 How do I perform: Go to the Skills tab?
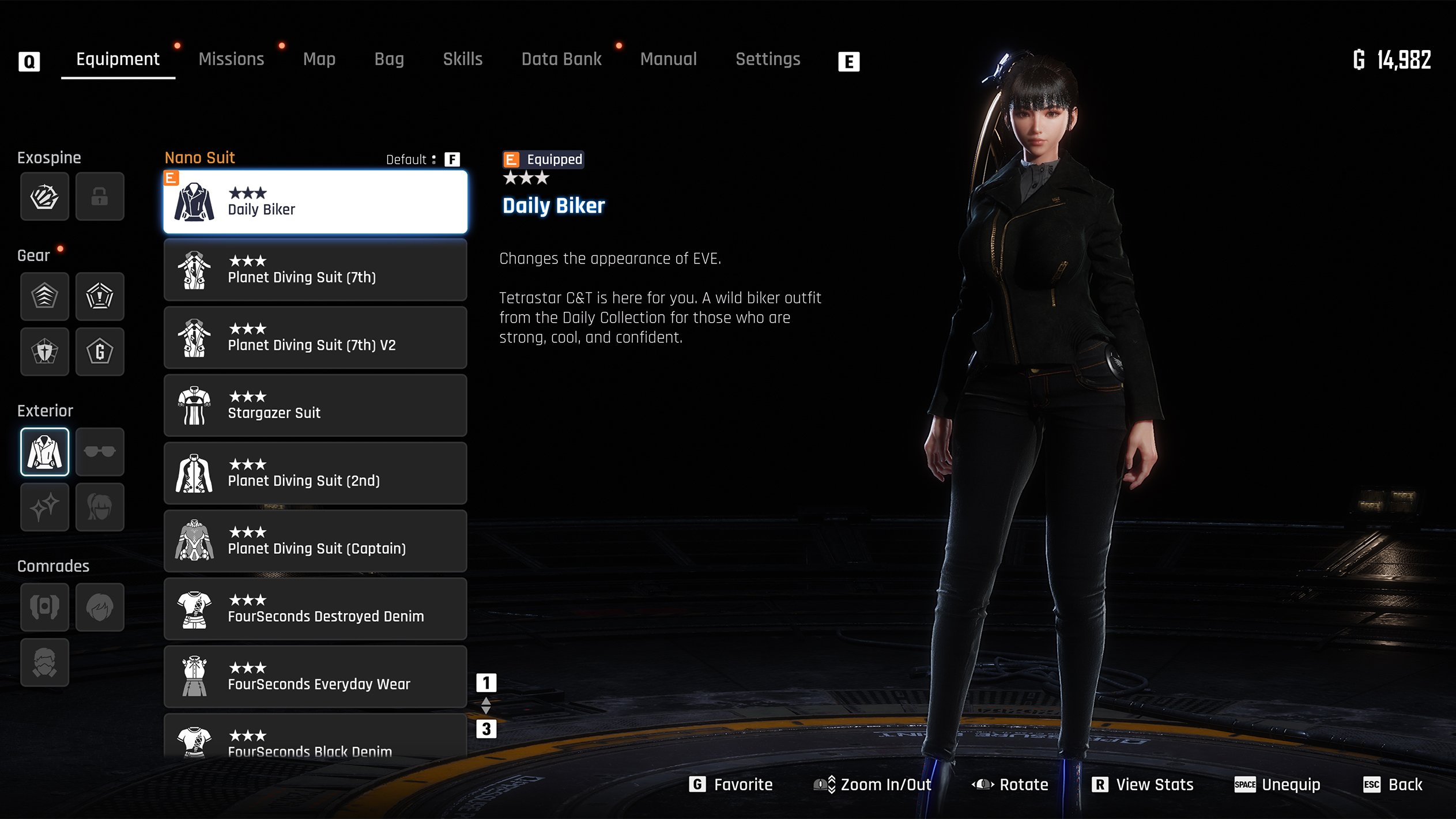[462, 59]
